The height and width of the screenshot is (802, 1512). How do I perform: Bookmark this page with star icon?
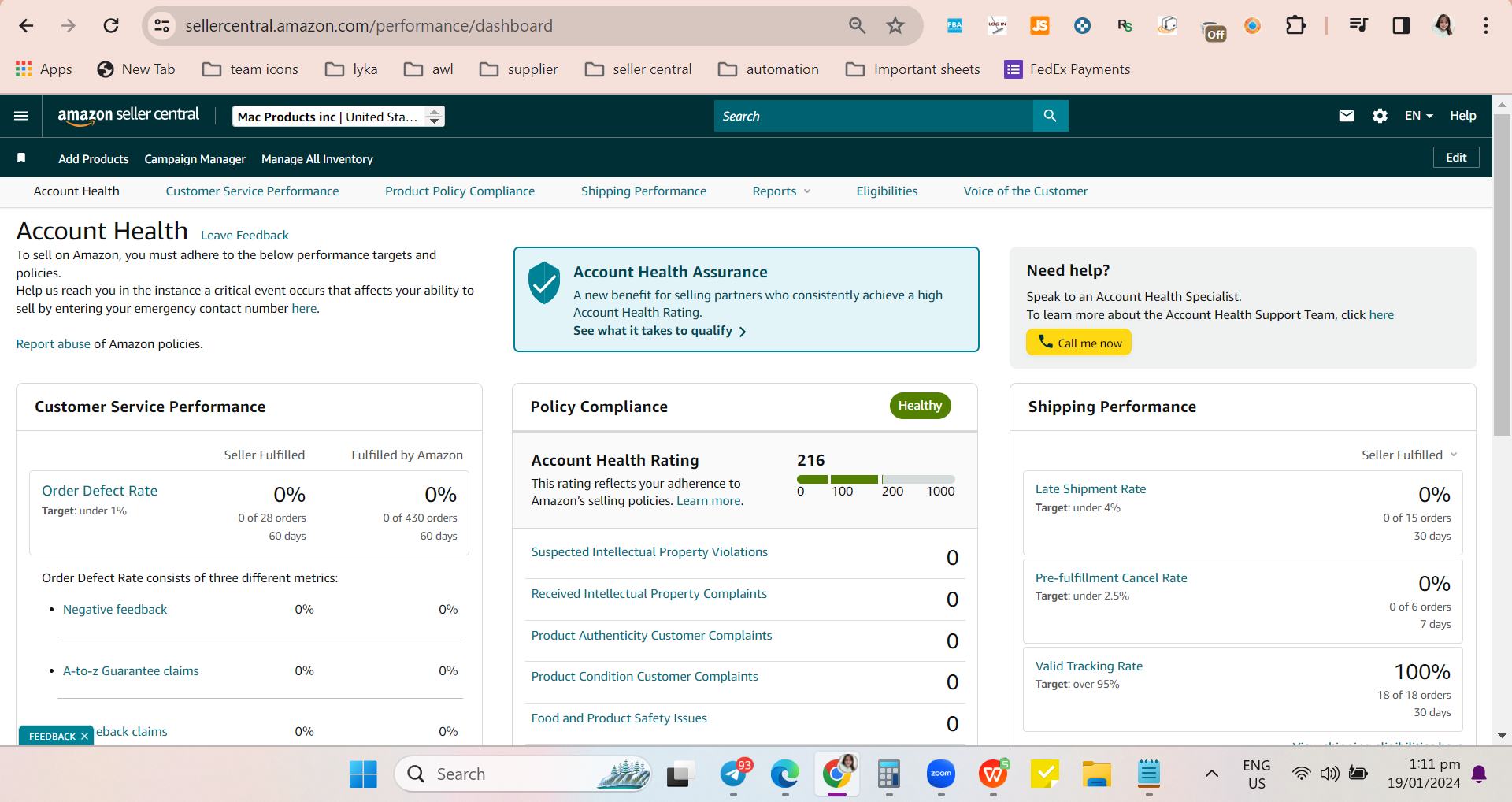tap(895, 26)
